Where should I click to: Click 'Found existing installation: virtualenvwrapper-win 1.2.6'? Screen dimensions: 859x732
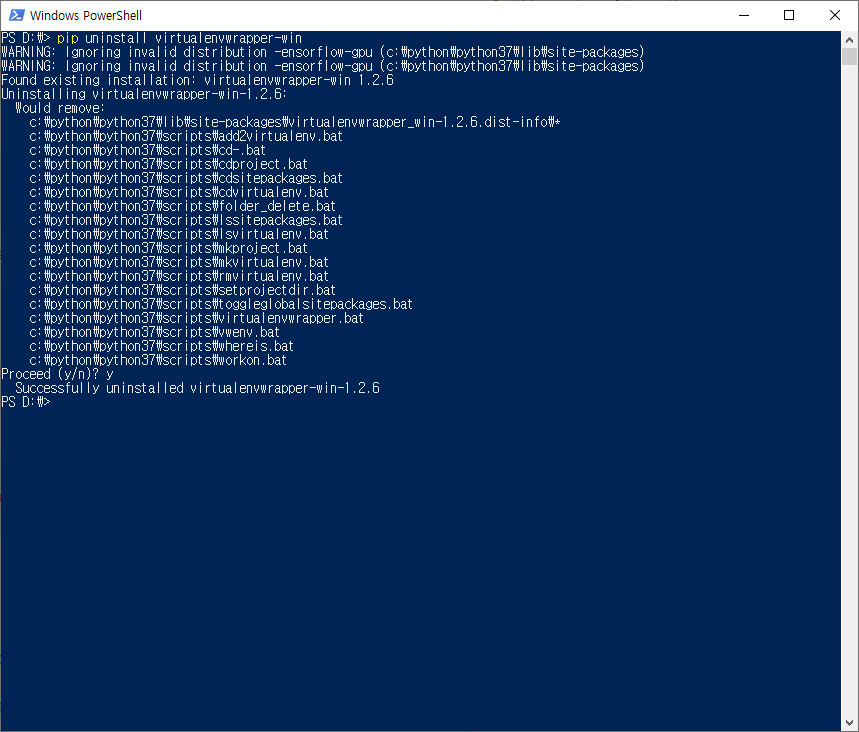pos(197,80)
